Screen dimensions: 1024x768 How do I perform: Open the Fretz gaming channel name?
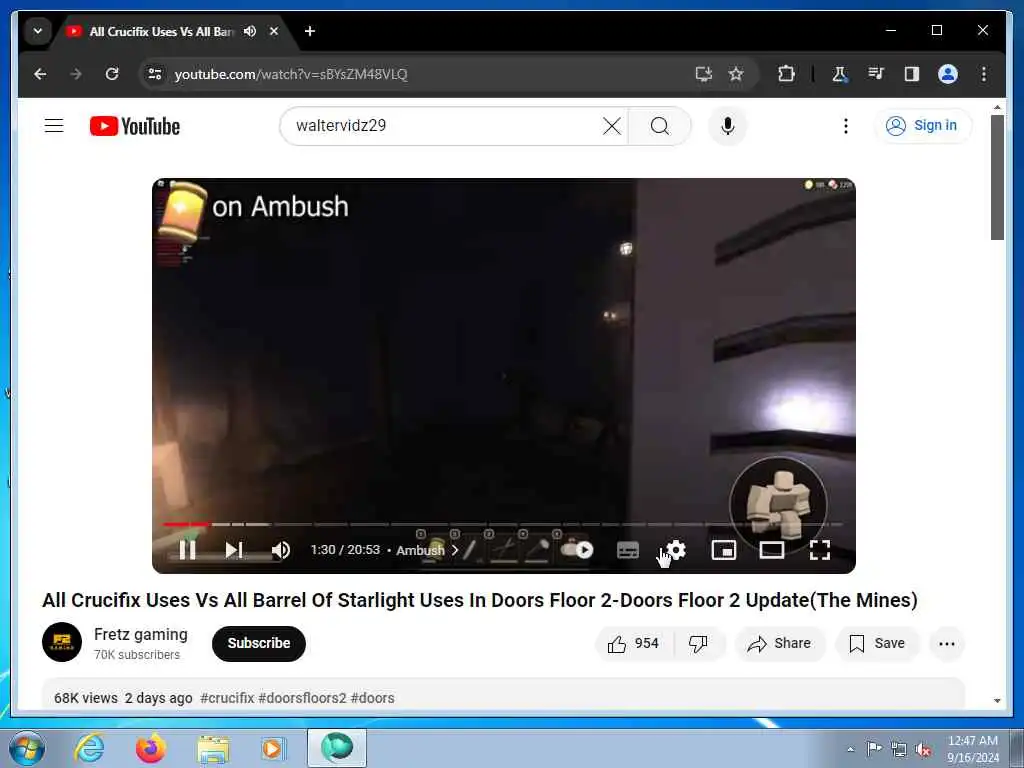[140, 634]
